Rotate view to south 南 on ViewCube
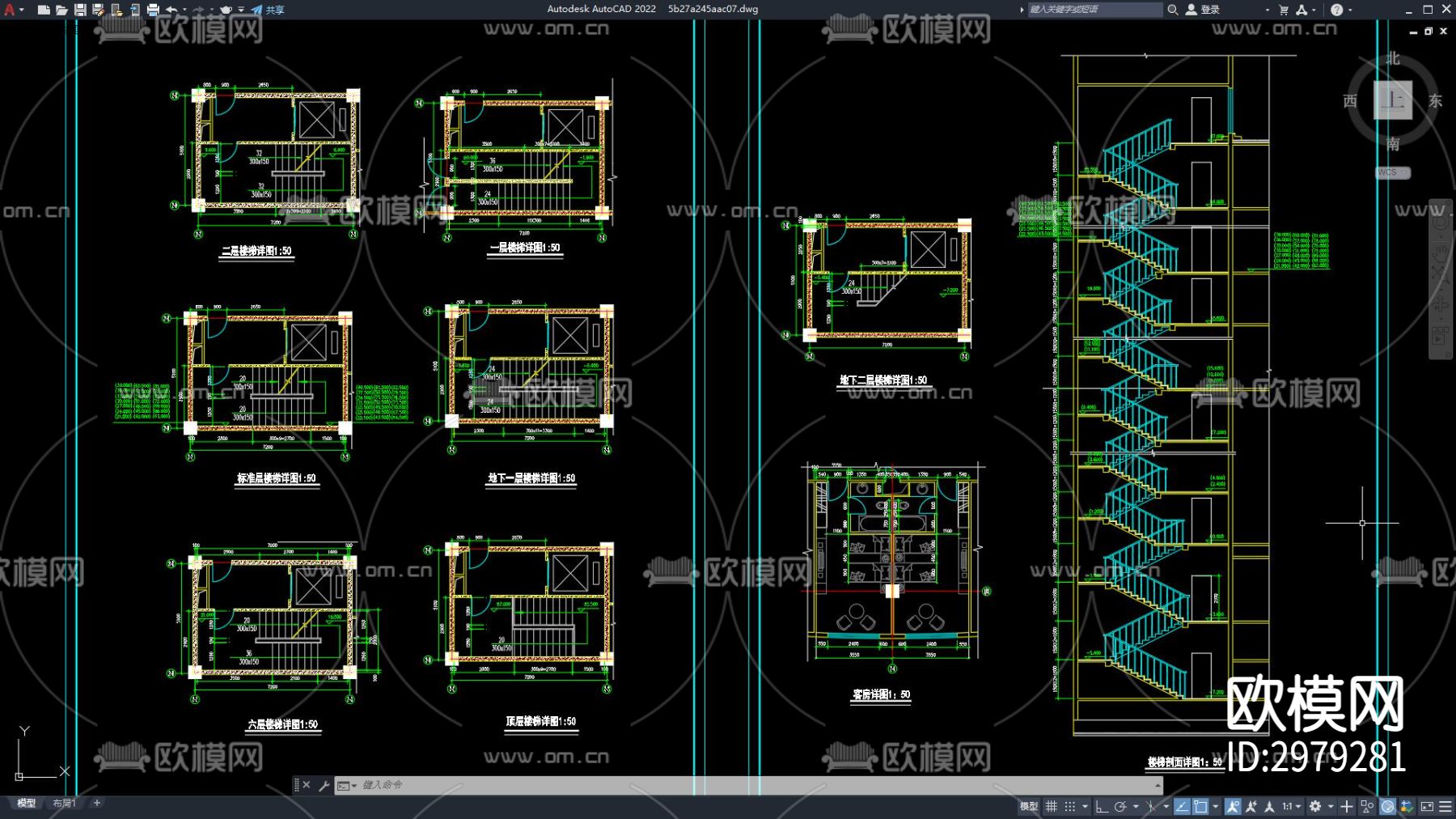 1392,143
